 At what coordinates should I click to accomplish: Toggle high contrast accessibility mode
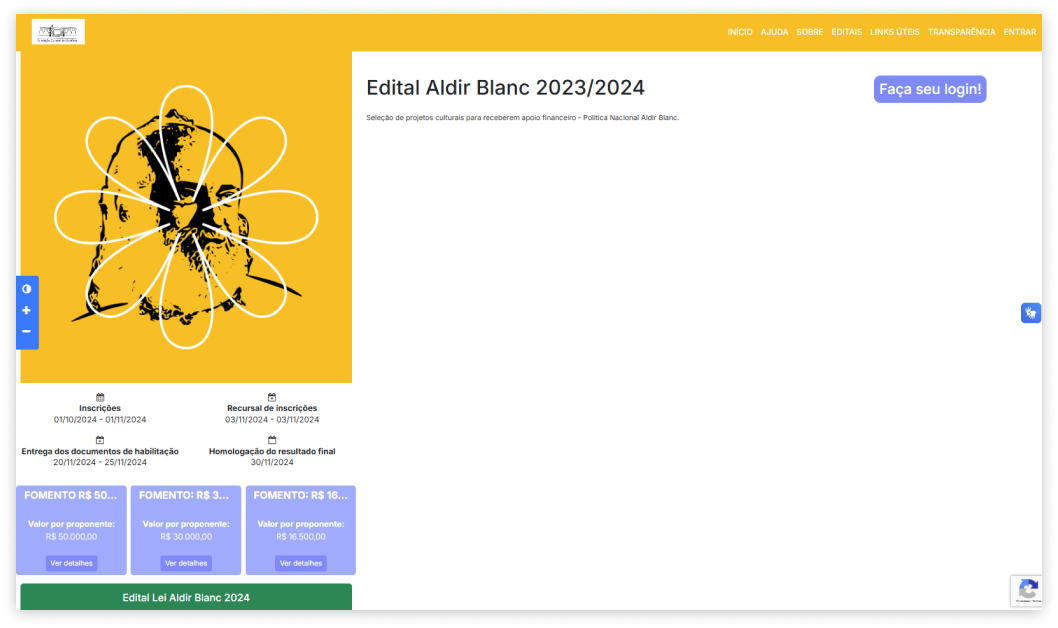[x=26, y=289]
